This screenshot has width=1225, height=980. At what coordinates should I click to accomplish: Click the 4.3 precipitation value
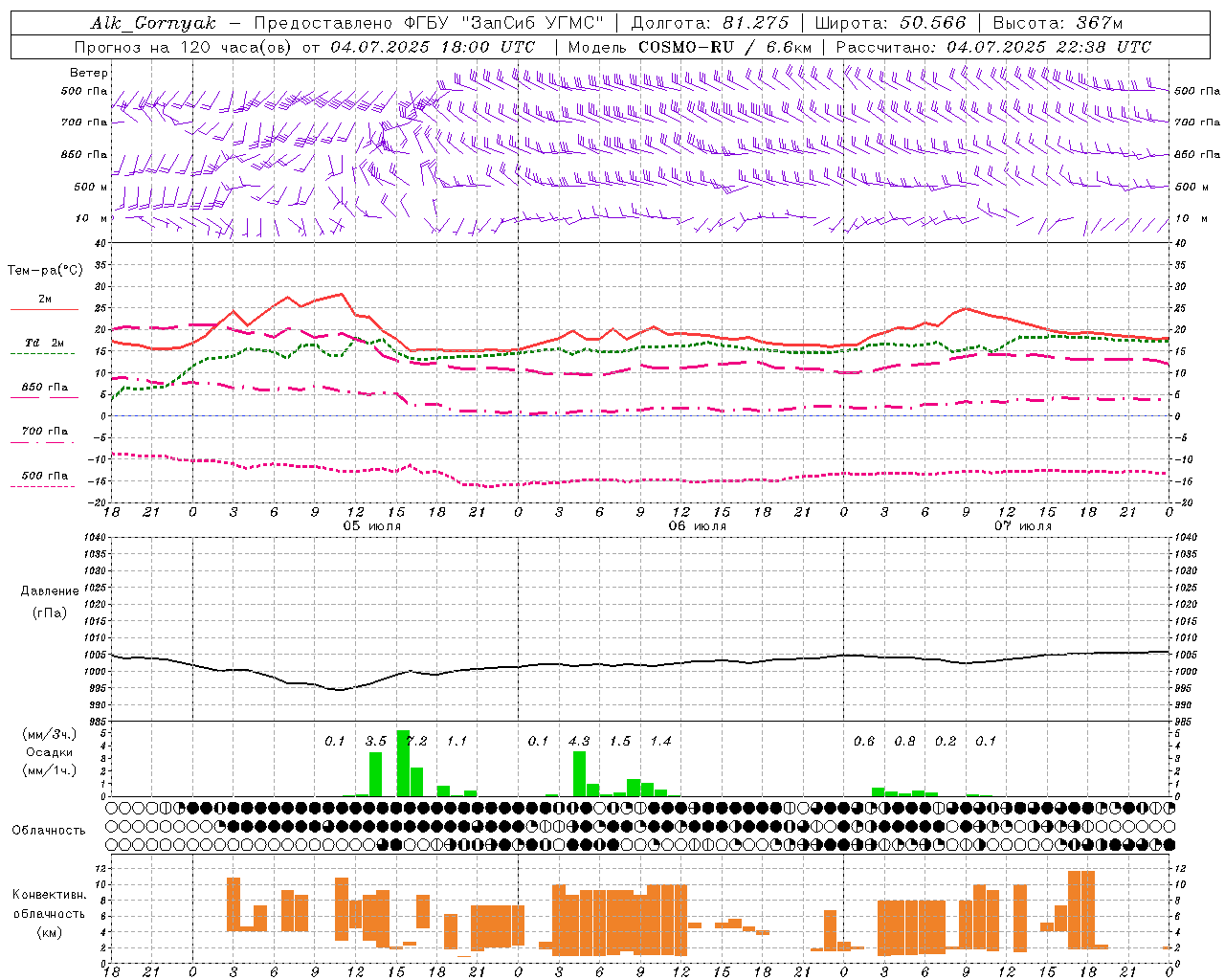point(579,741)
